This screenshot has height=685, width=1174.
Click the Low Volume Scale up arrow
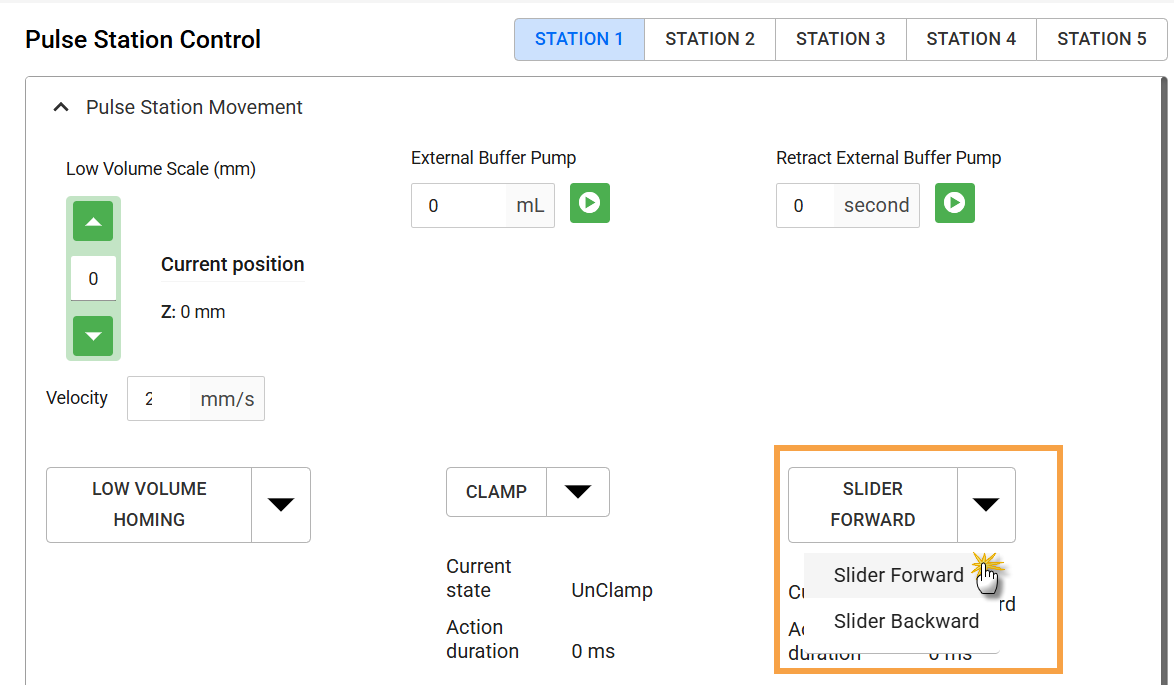coord(93,221)
